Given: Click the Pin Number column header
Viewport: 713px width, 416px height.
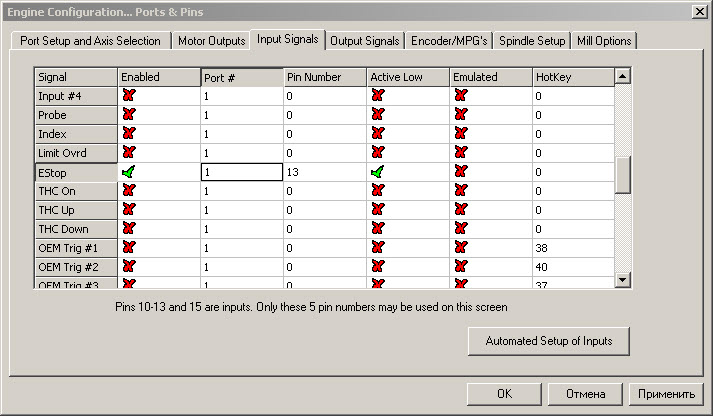Looking at the screenshot, I should (x=325, y=77).
